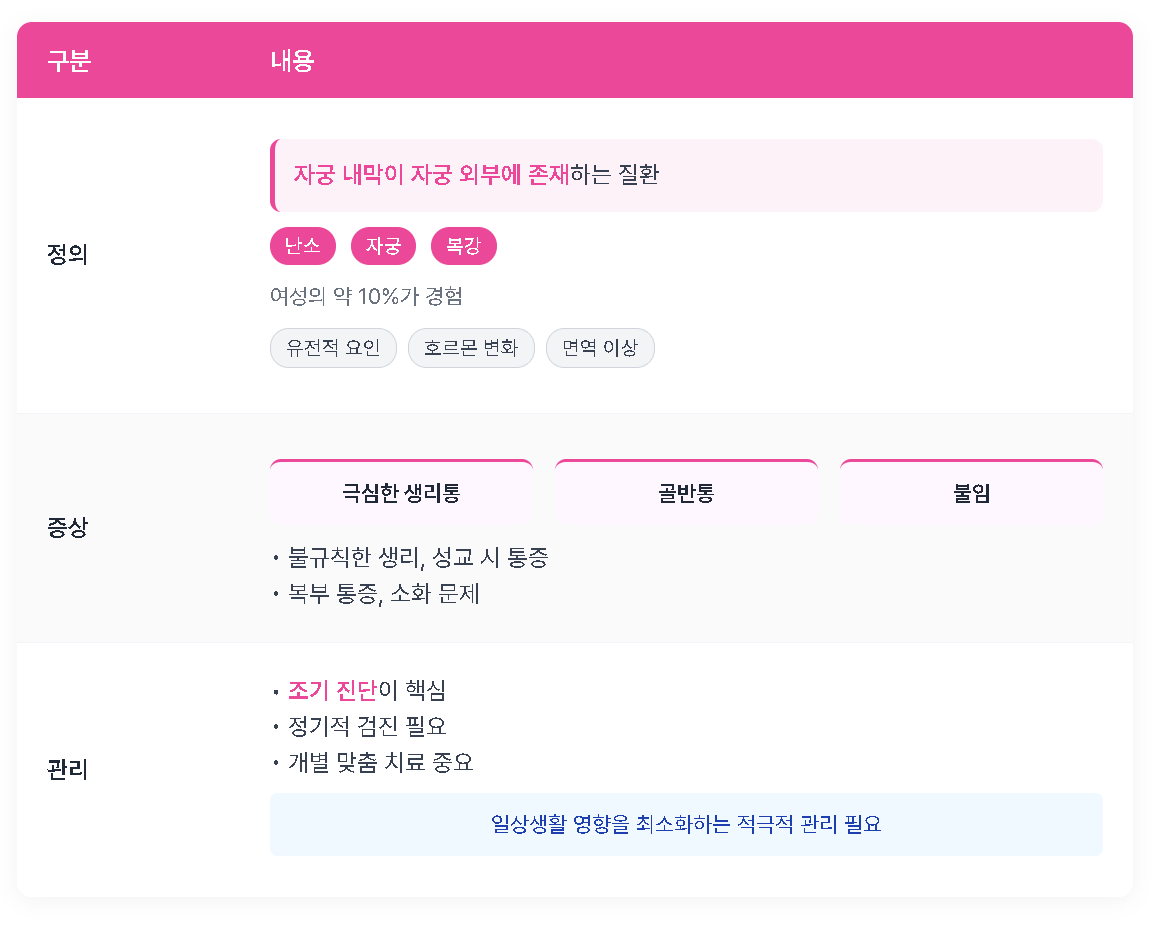Click the blue 일상생활 영향 notice banner
This screenshot has height=930, width=1152.
686,824
